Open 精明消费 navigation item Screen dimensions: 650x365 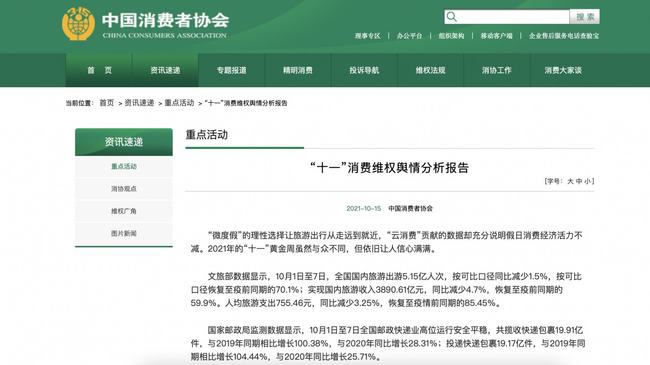(x=298, y=70)
